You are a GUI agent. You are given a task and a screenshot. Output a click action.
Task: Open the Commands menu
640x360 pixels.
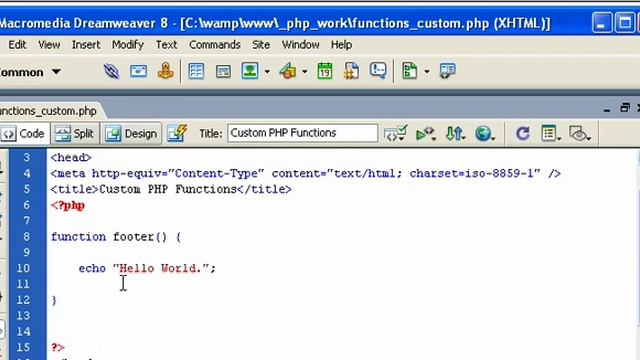215,44
